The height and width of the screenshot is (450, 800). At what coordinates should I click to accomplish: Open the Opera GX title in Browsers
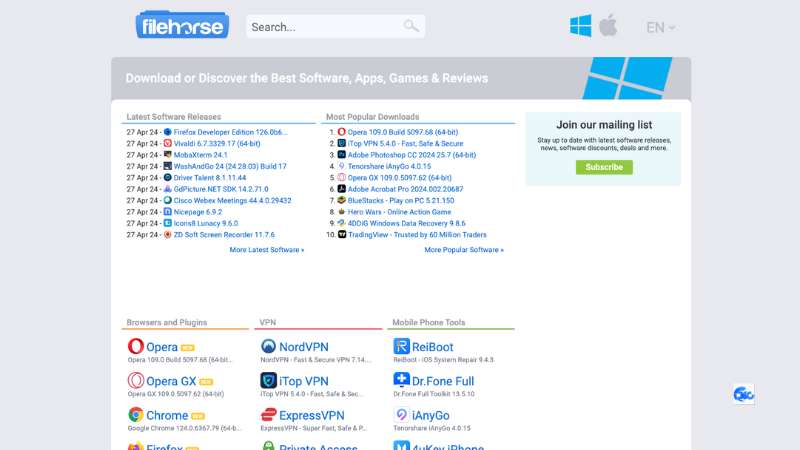171,381
